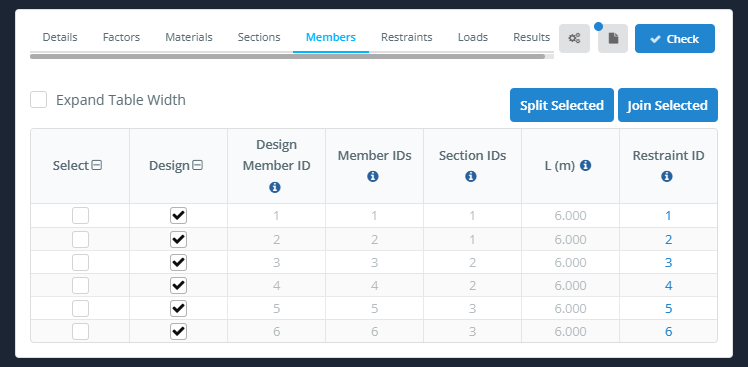This screenshot has height=367, width=748.
Task: Click the horizontal tab scrollbar
Action: (287, 56)
